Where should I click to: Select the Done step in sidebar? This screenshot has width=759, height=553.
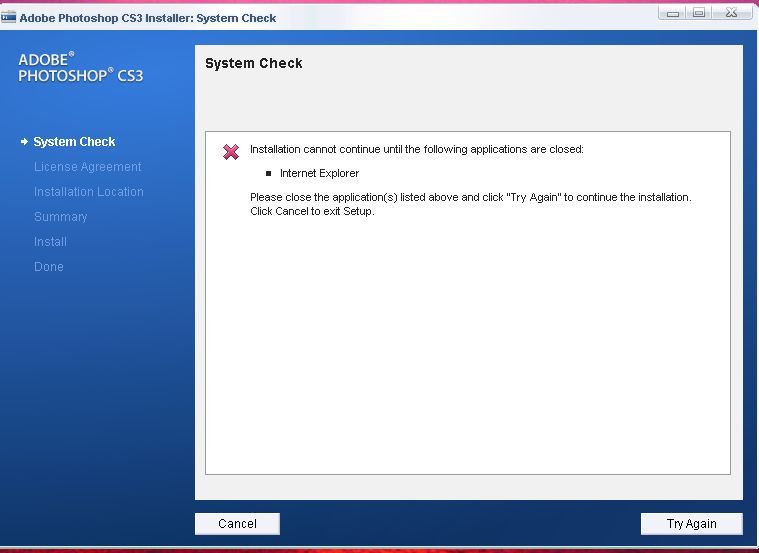[x=49, y=267]
